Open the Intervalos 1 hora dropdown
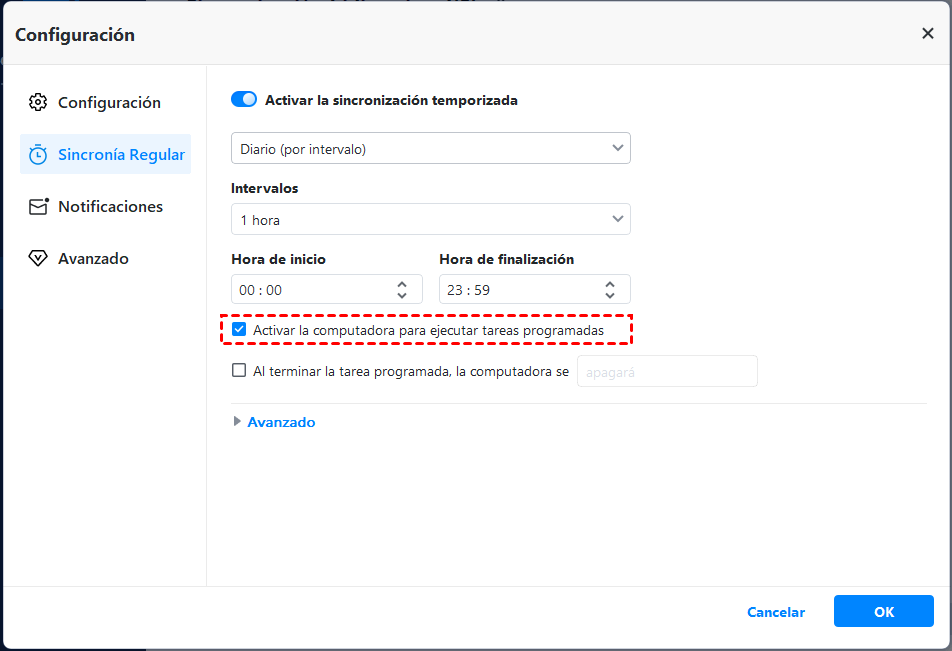This screenshot has height=651, width=952. pos(430,219)
